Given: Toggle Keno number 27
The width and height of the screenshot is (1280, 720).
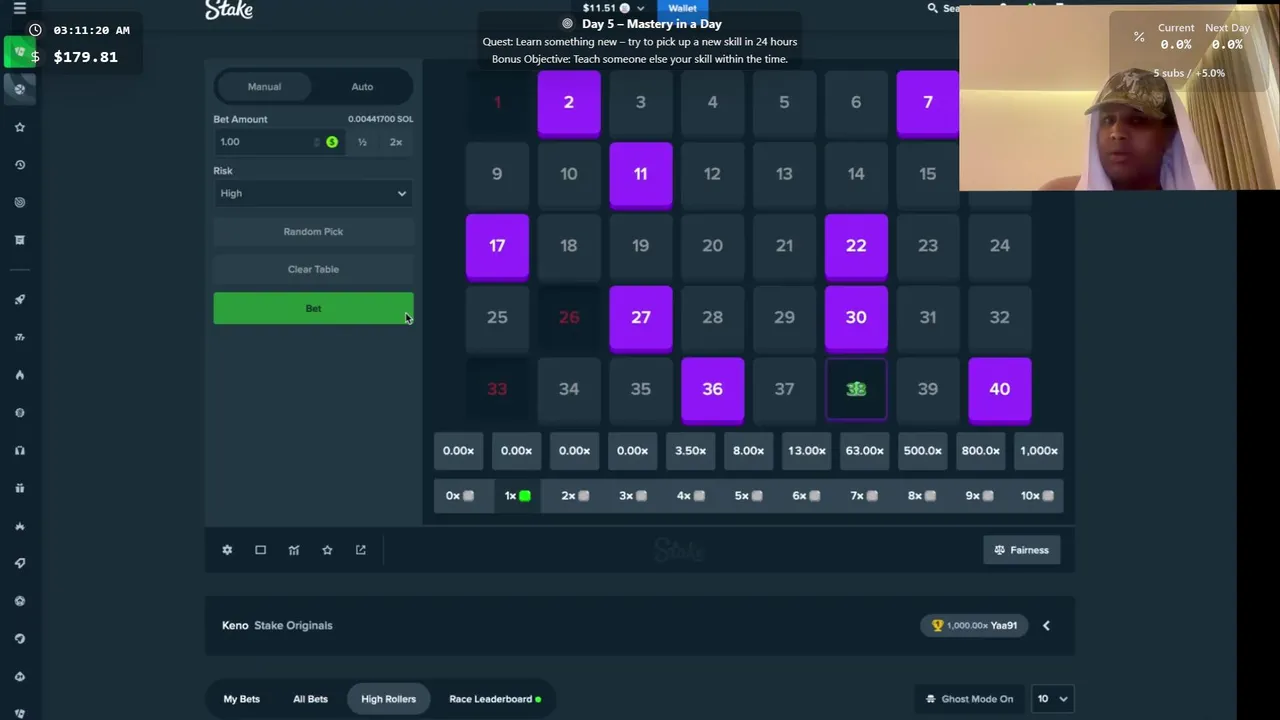Looking at the screenshot, I should pyautogui.click(x=641, y=318).
